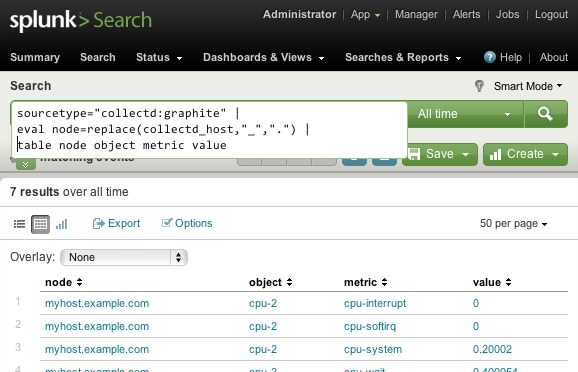Click the value column header
The image size is (578, 372).
(x=487, y=282)
